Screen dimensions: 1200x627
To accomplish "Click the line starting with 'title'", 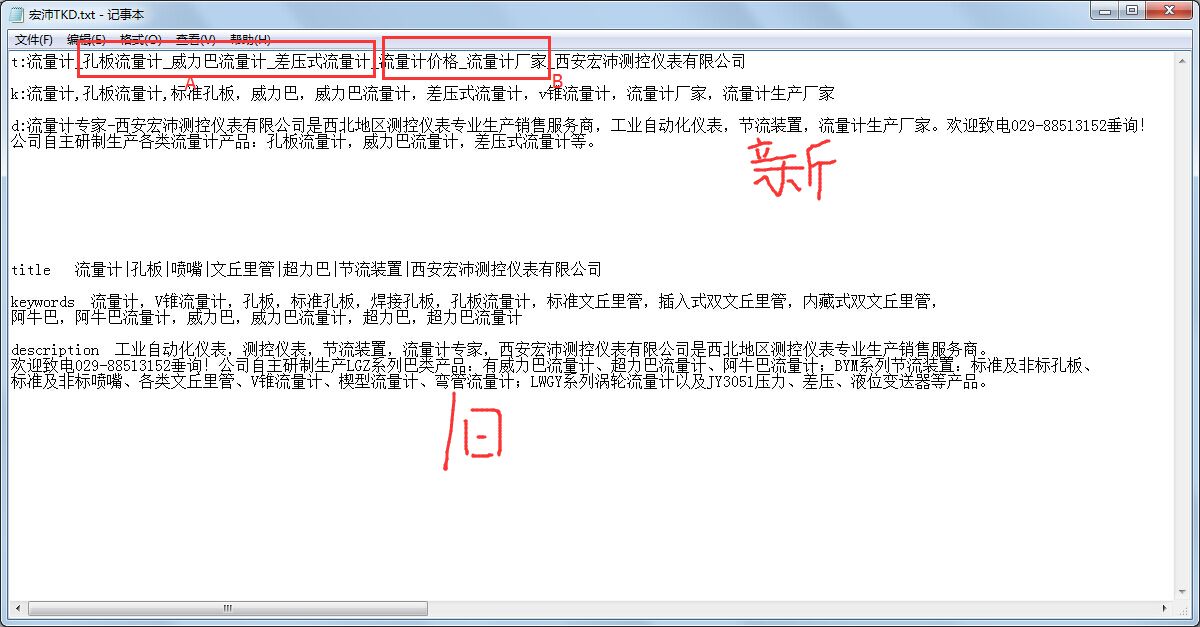I will [x=306, y=269].
